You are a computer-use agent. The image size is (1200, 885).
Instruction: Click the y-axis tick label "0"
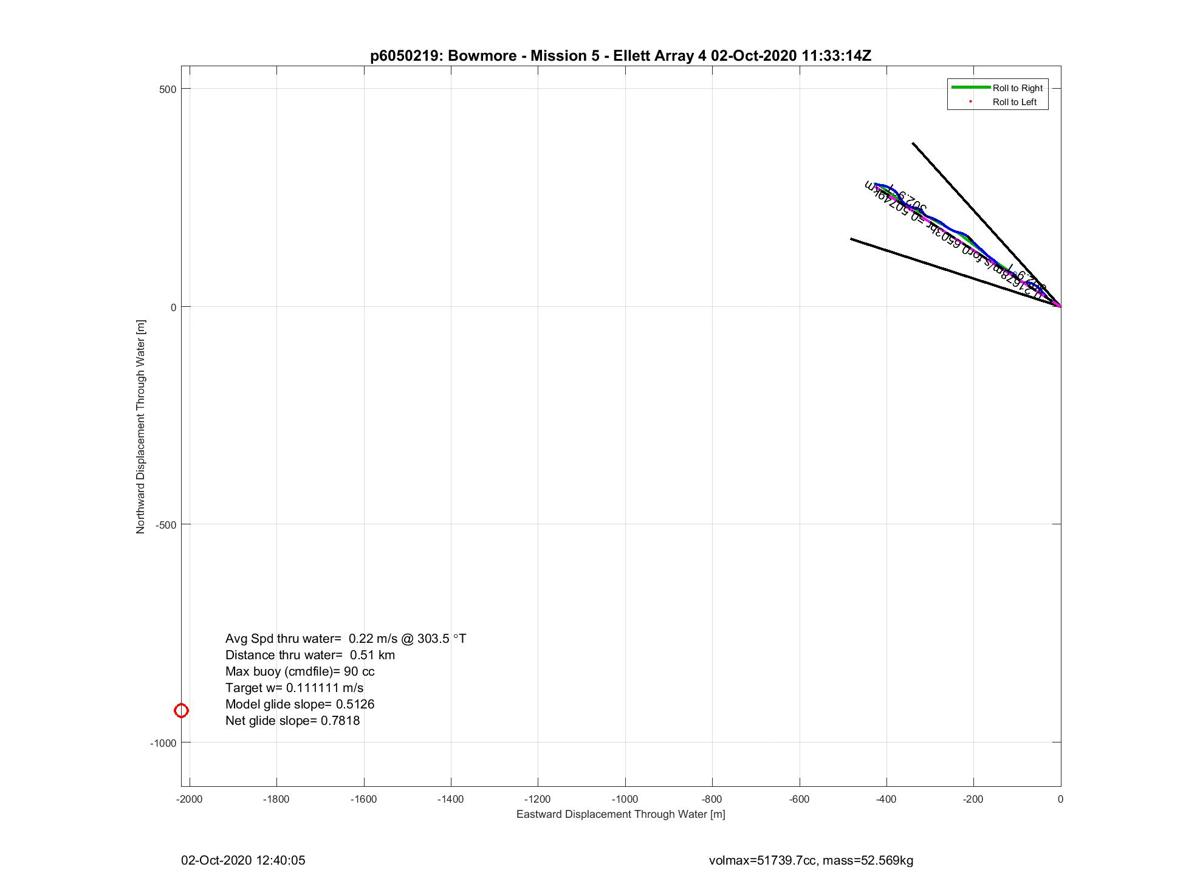173,307
